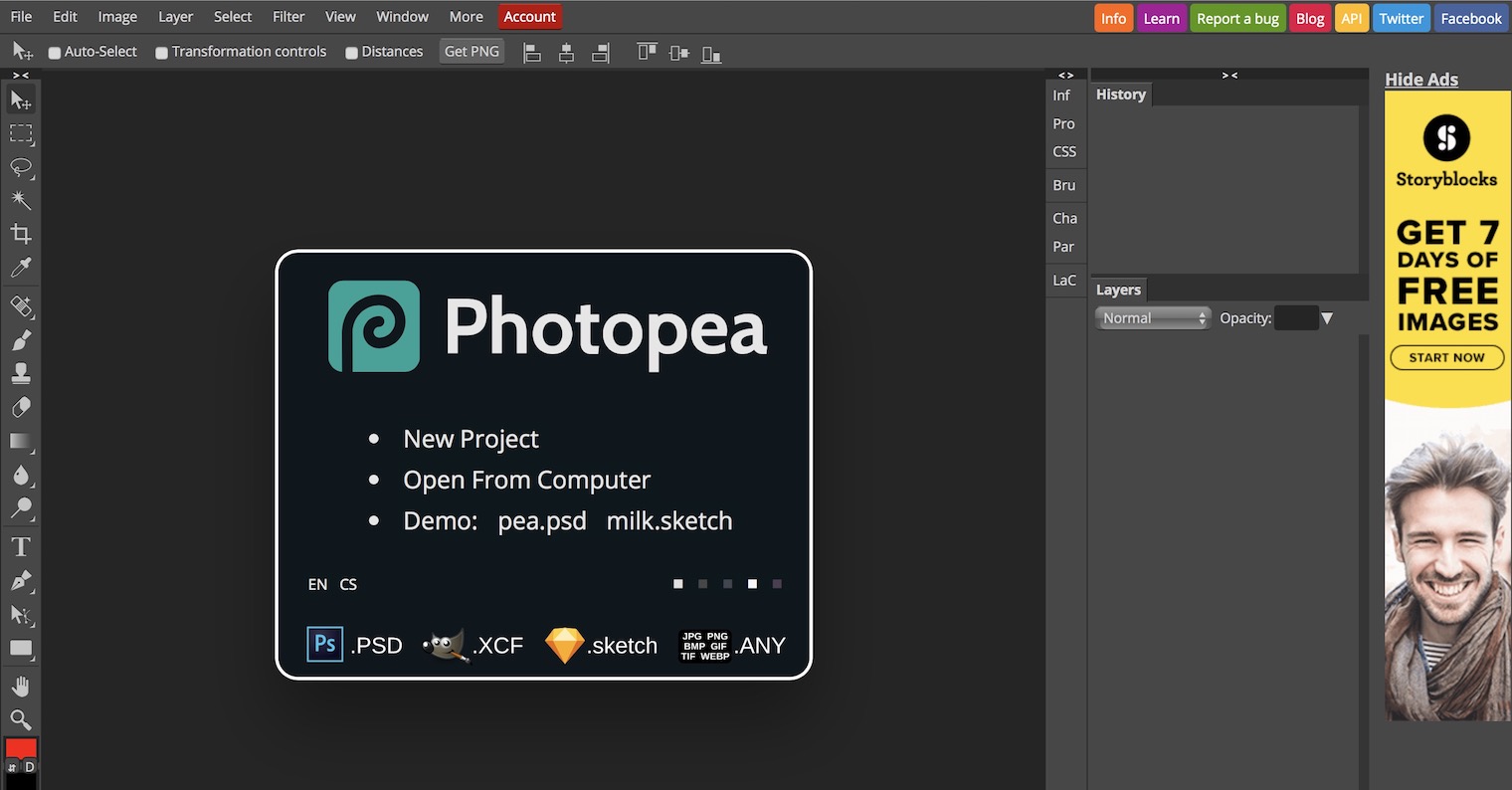Pick the Eyedropper tool
The height and width of the screenshot is (790, 1512).
(x=21, y=267)
